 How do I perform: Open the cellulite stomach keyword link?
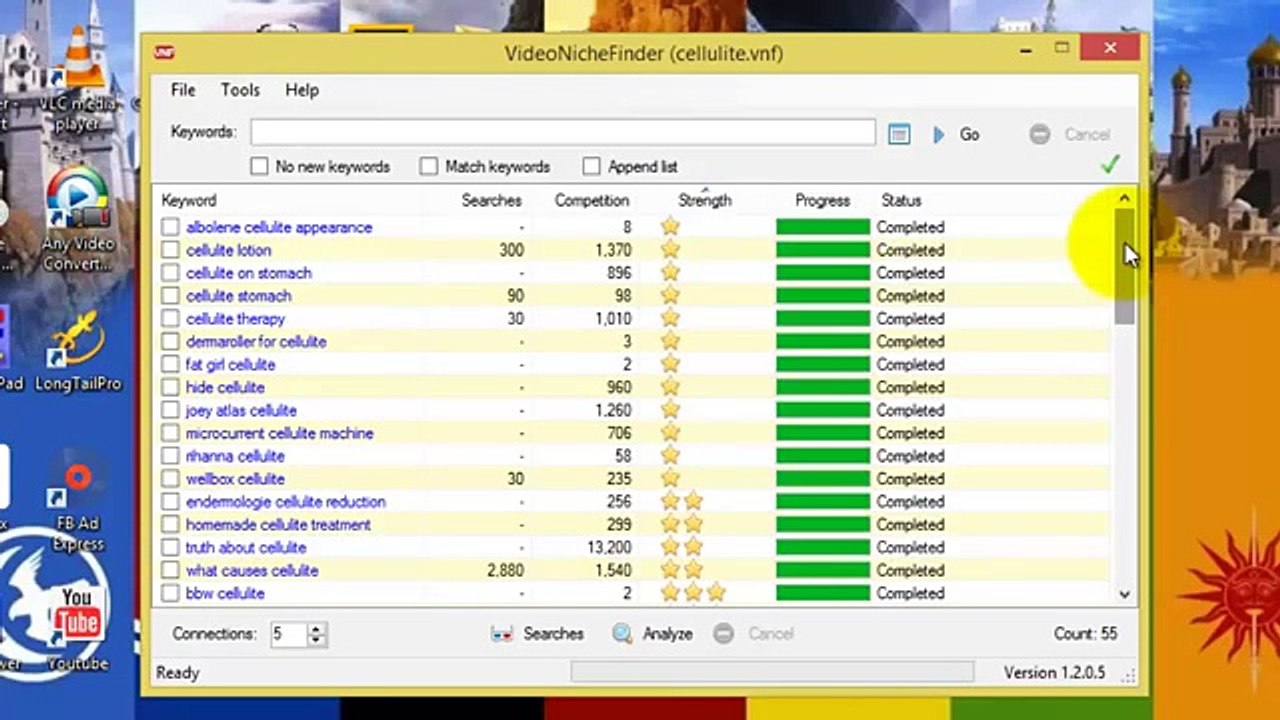pyautogui.click(x=238, y=296)
